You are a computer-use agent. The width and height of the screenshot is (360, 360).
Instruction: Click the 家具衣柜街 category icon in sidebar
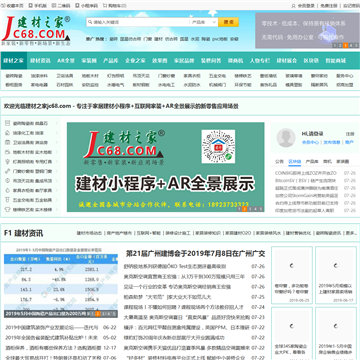(x=8, y=190)
